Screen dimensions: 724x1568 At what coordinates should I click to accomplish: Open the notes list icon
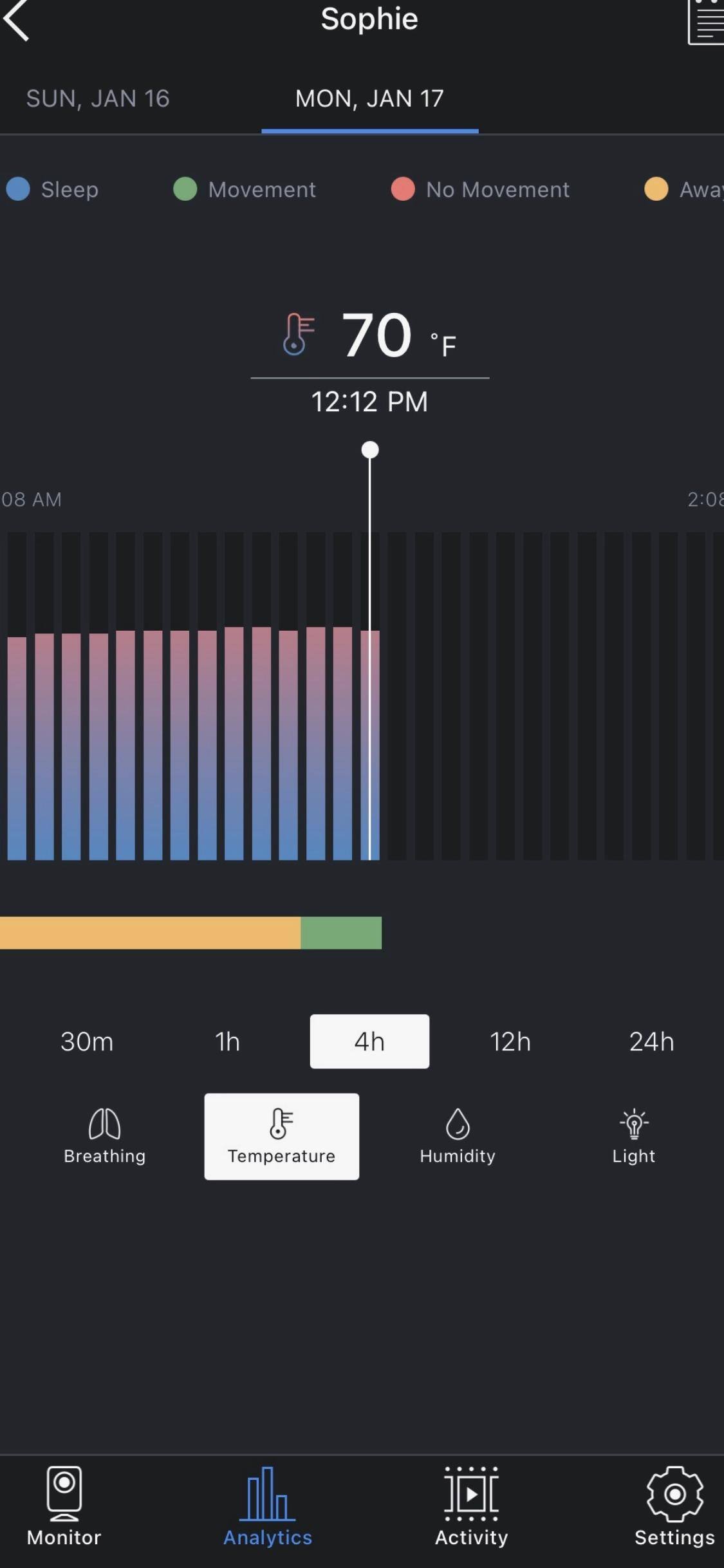coord(706,22)
